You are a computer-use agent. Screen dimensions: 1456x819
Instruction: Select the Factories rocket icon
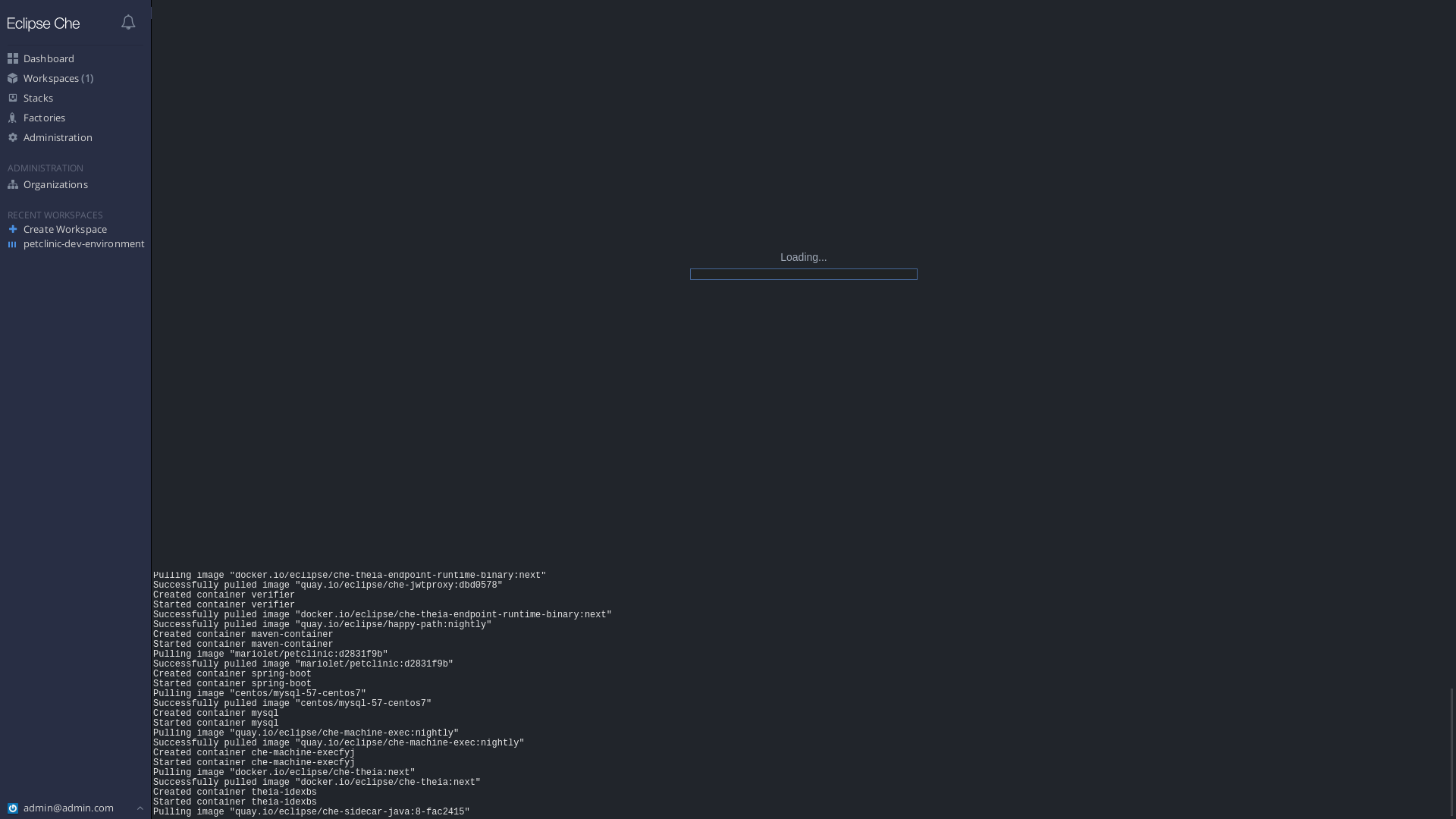coord(13,117)
